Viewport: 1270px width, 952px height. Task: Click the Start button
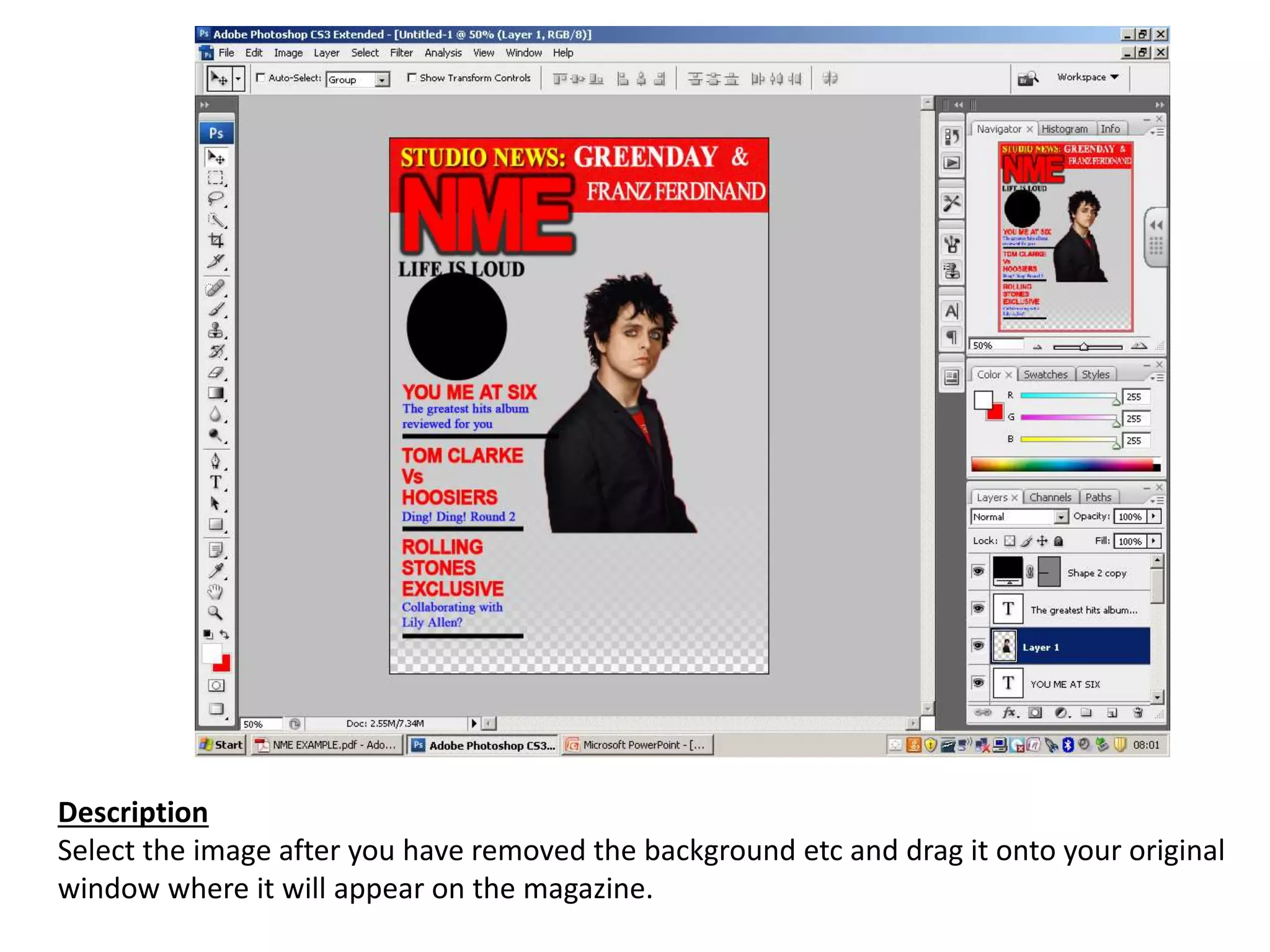pos(221,744)
